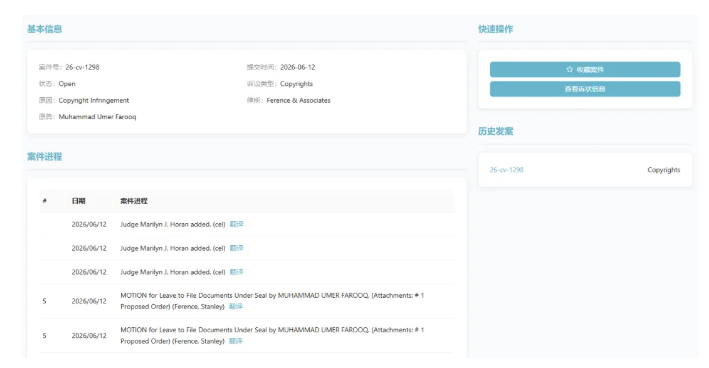Viewport: 709px width, 368px height.
Task: Click the star icon in 收藏案件 button
Action: tap(569, 70)
